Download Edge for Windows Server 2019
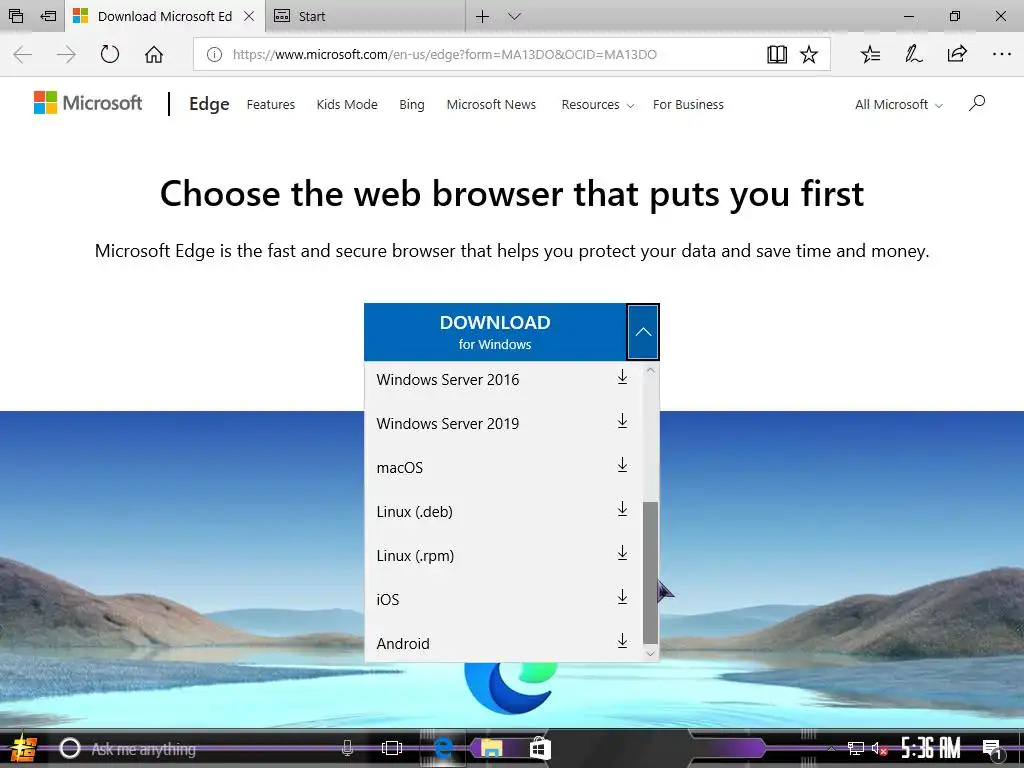The width and height of the screenshot is (1024, 768). click(x=502, y=423)
